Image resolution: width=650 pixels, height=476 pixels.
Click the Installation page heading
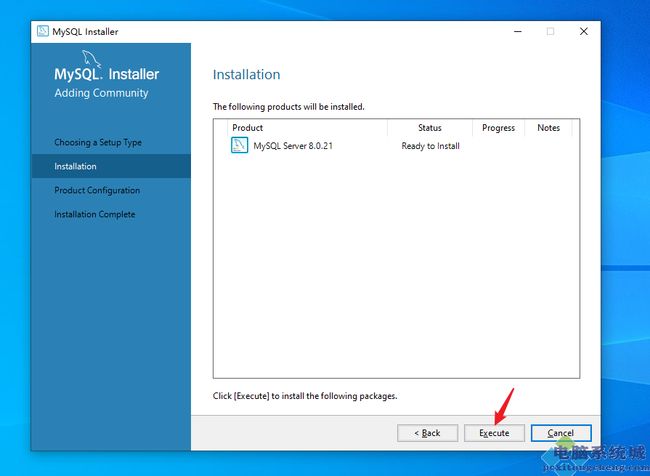(247, 75)
